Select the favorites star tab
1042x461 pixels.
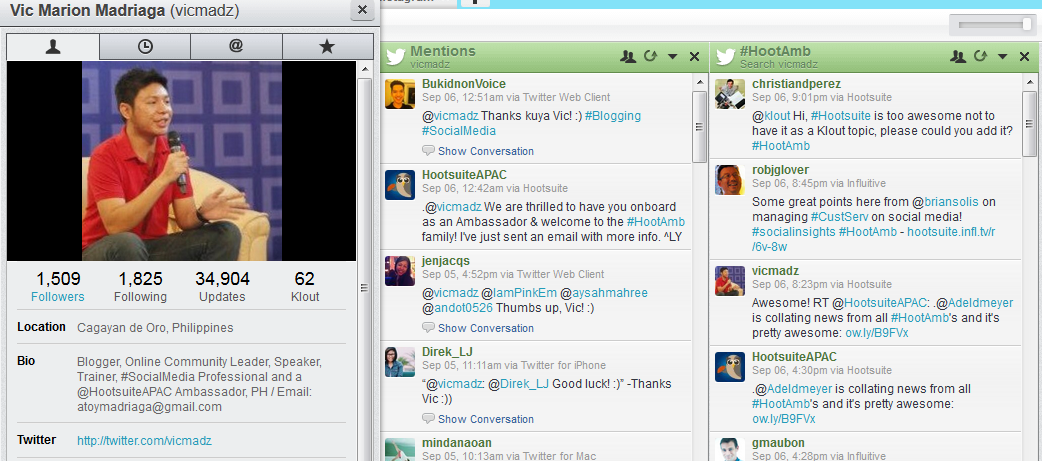[327, 46]
